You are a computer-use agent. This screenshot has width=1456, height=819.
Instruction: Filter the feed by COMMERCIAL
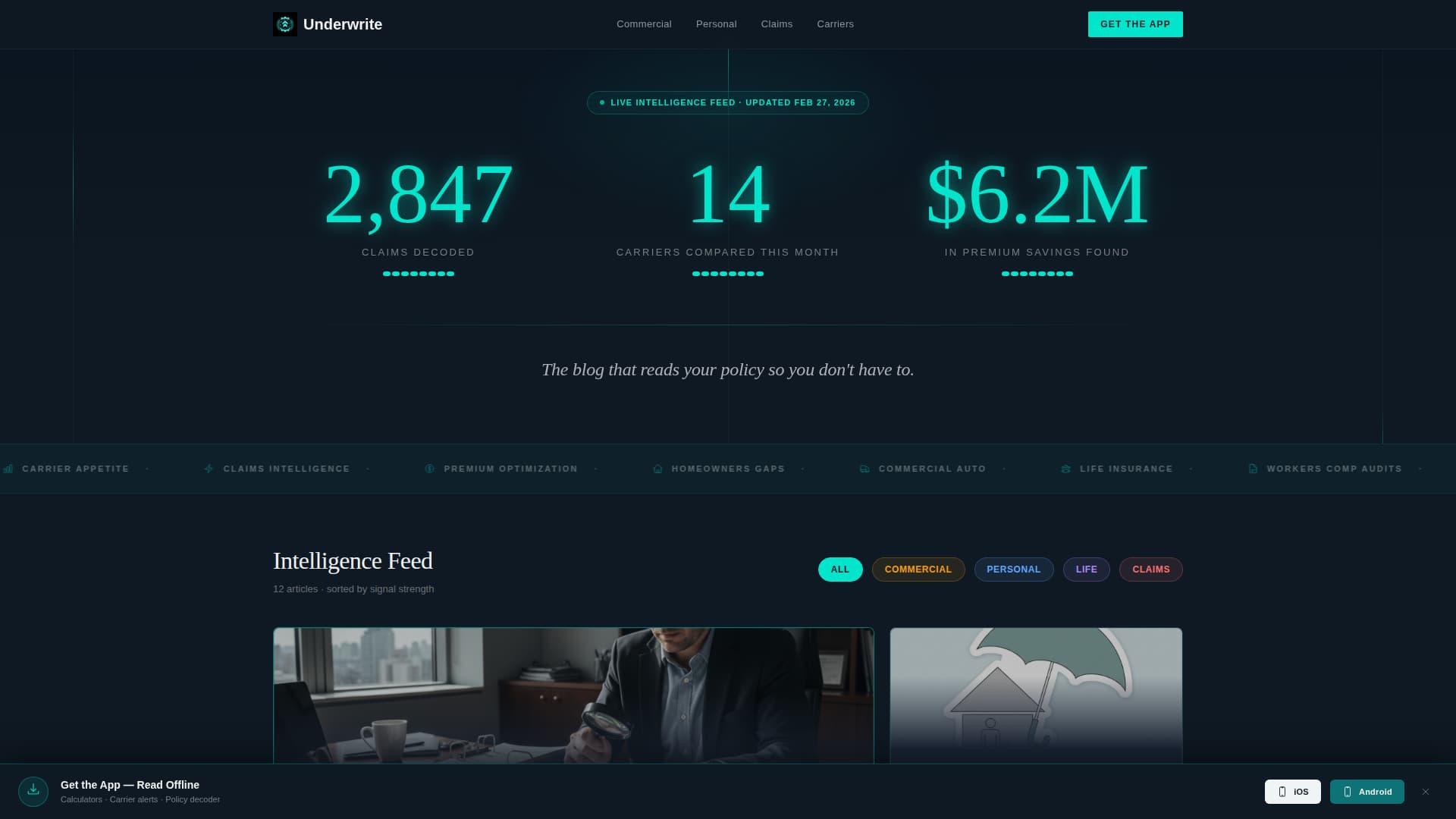point(918,570)
